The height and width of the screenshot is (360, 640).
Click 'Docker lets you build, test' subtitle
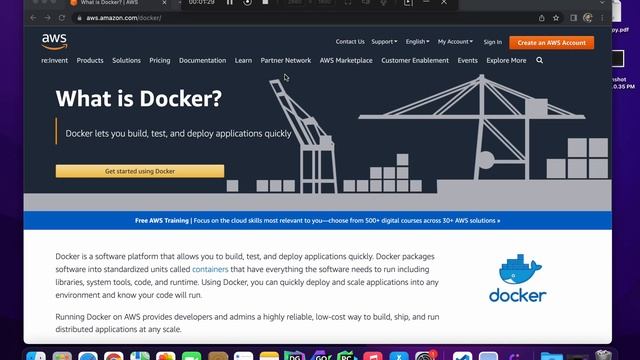point(178,133)
